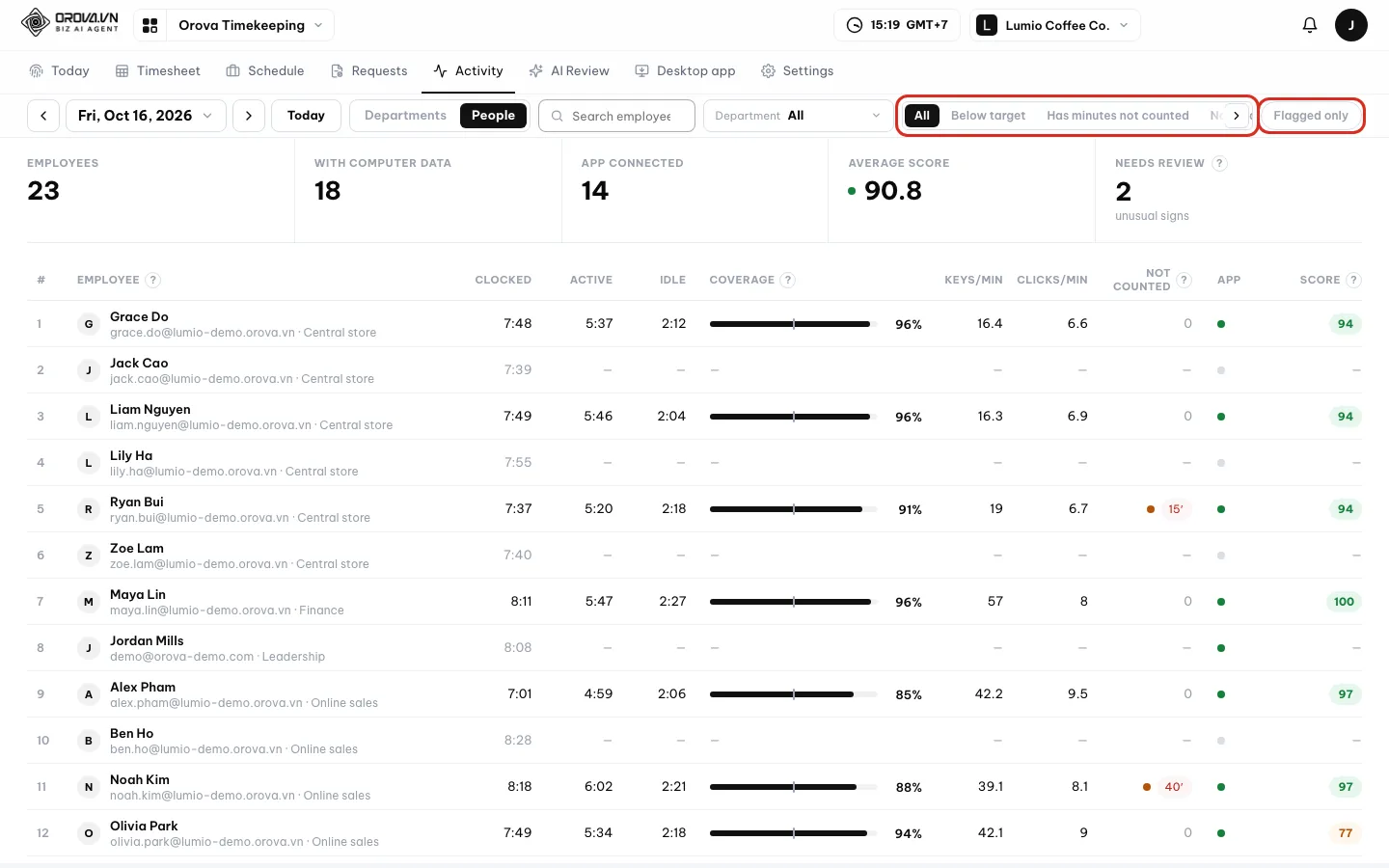Click the Not Counted help icon
This screenshot has width=1389, height=868.
(1185, 280)
